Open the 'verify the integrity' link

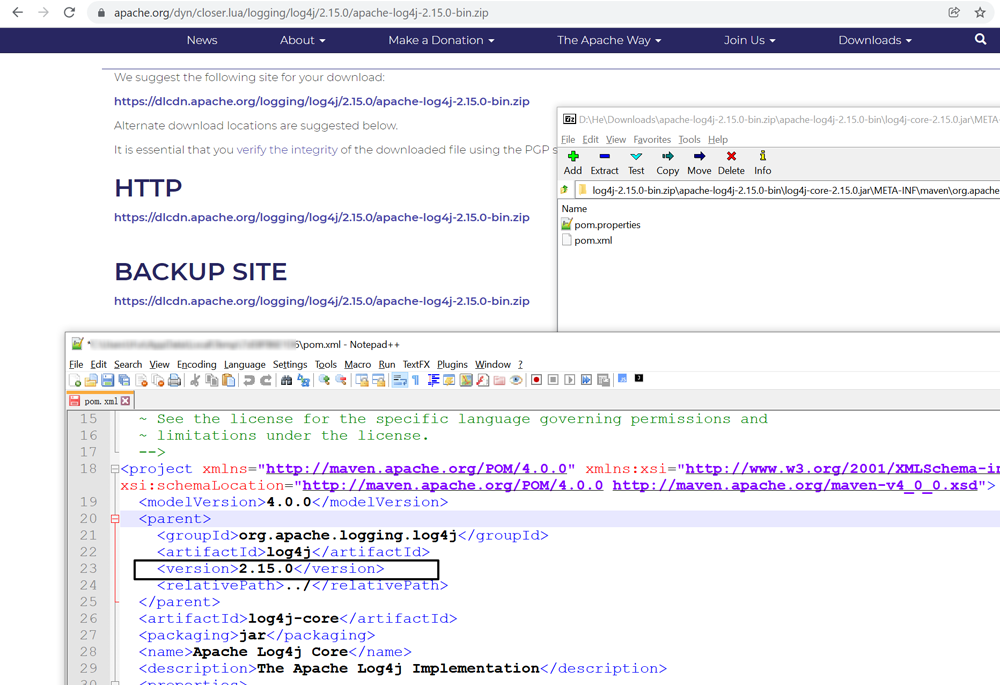coord(287,150)
